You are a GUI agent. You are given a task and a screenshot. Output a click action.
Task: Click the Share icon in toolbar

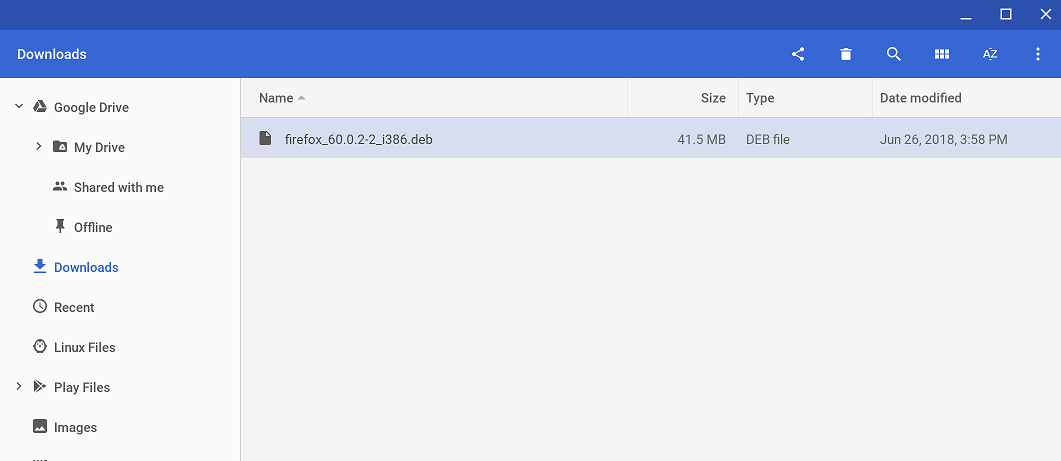tap(798, 54)
